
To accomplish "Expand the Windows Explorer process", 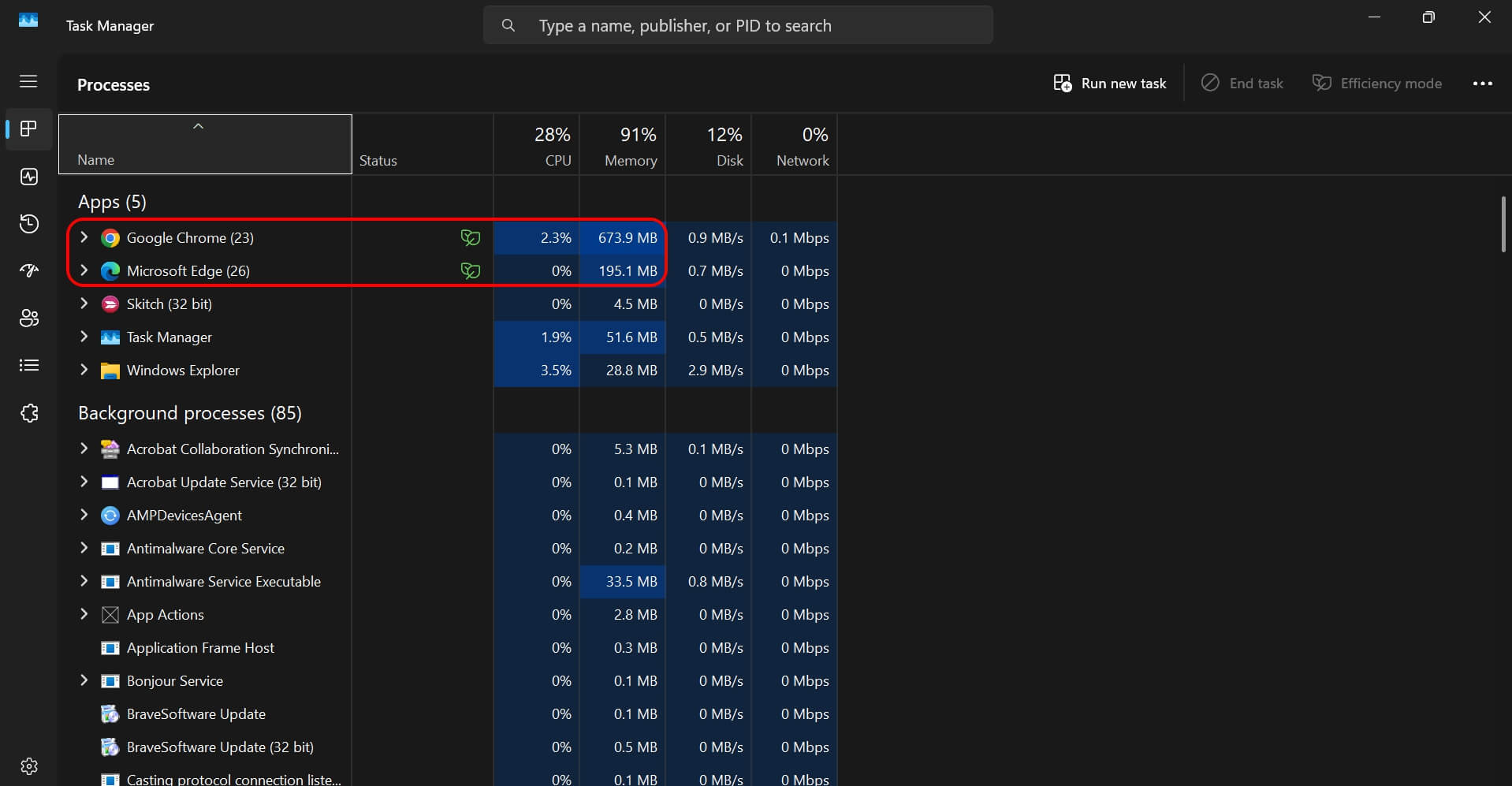I will [84, 370].
